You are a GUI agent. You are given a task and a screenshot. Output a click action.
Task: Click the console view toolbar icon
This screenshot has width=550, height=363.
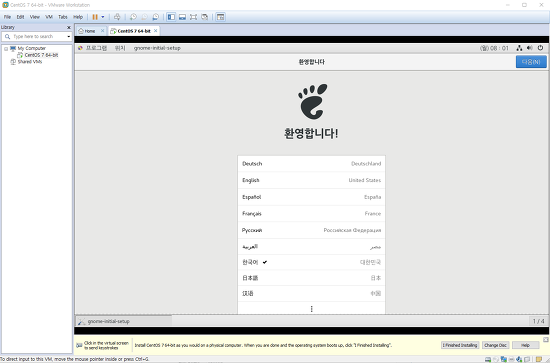point(220,17)
